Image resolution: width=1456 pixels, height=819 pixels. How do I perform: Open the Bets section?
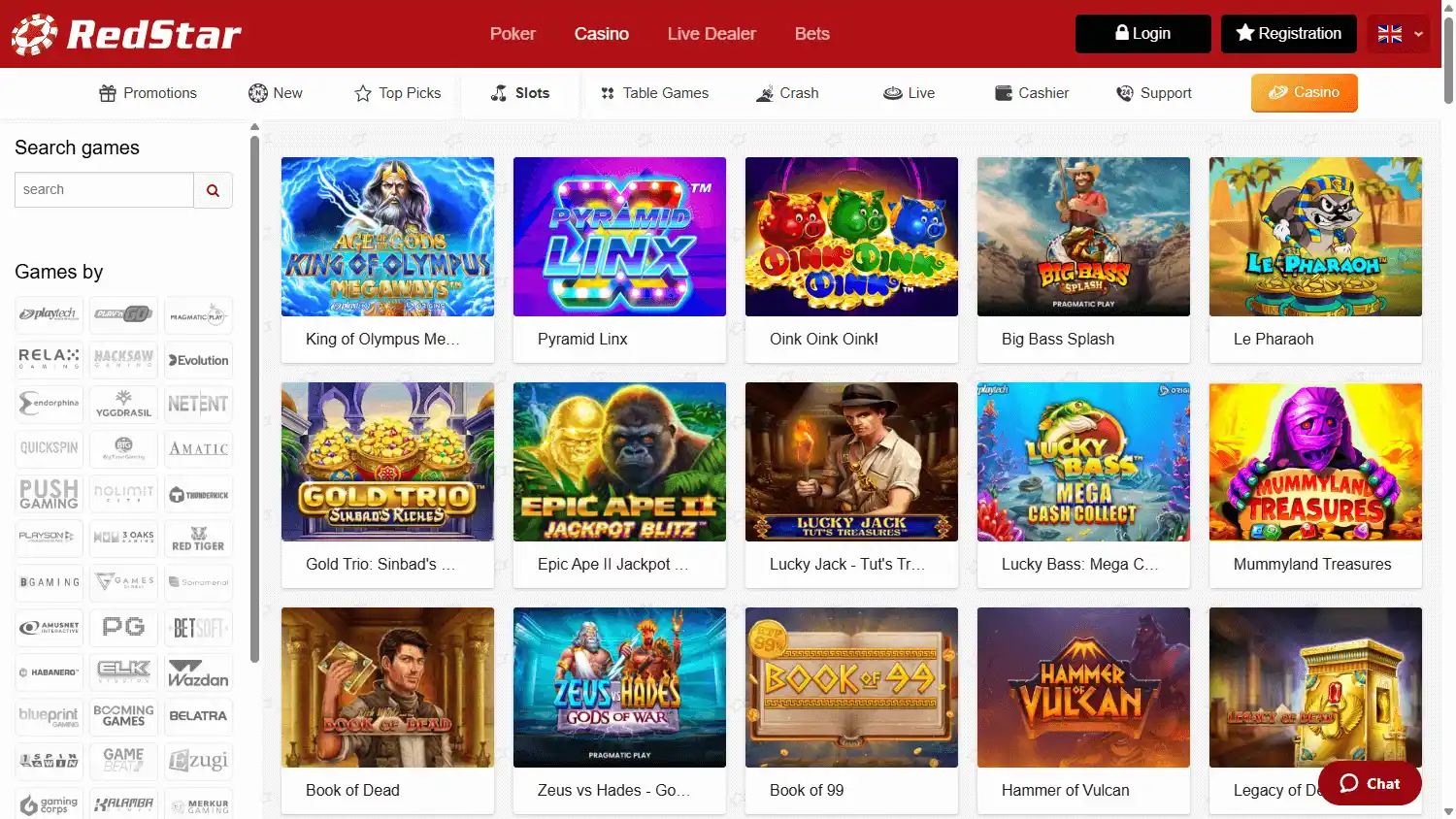tap(812, 34)
